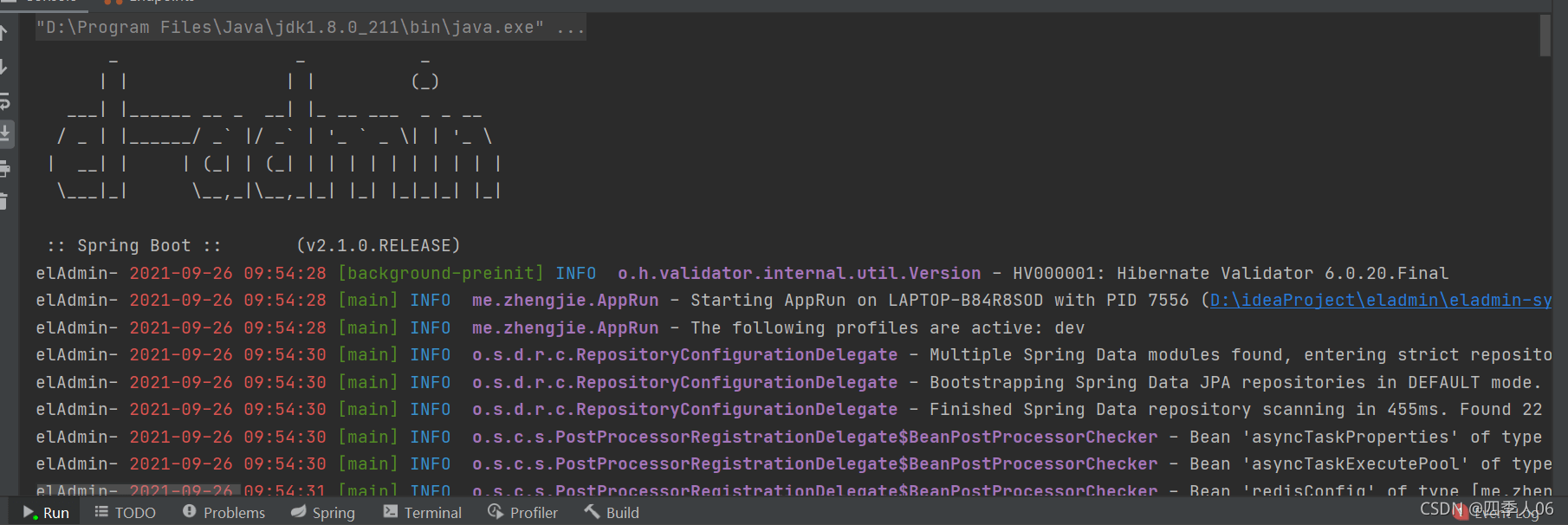
Task: Click the print console icon
Action: click(x=4, y=168)
